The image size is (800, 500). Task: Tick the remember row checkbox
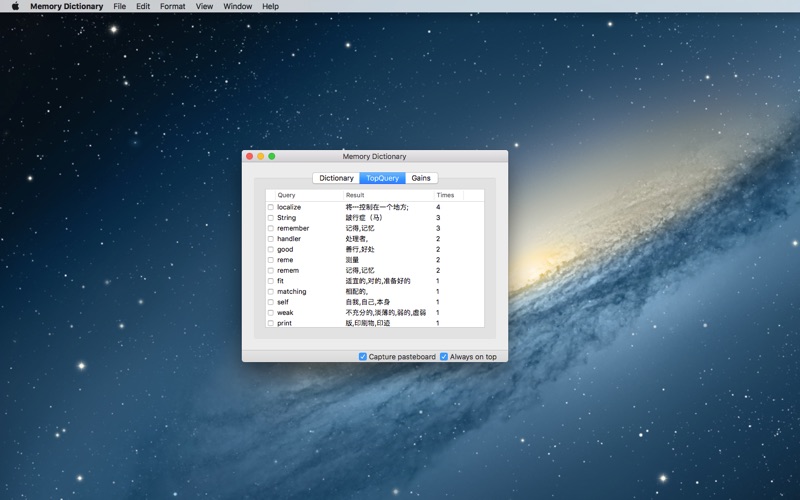click(270, 228)
